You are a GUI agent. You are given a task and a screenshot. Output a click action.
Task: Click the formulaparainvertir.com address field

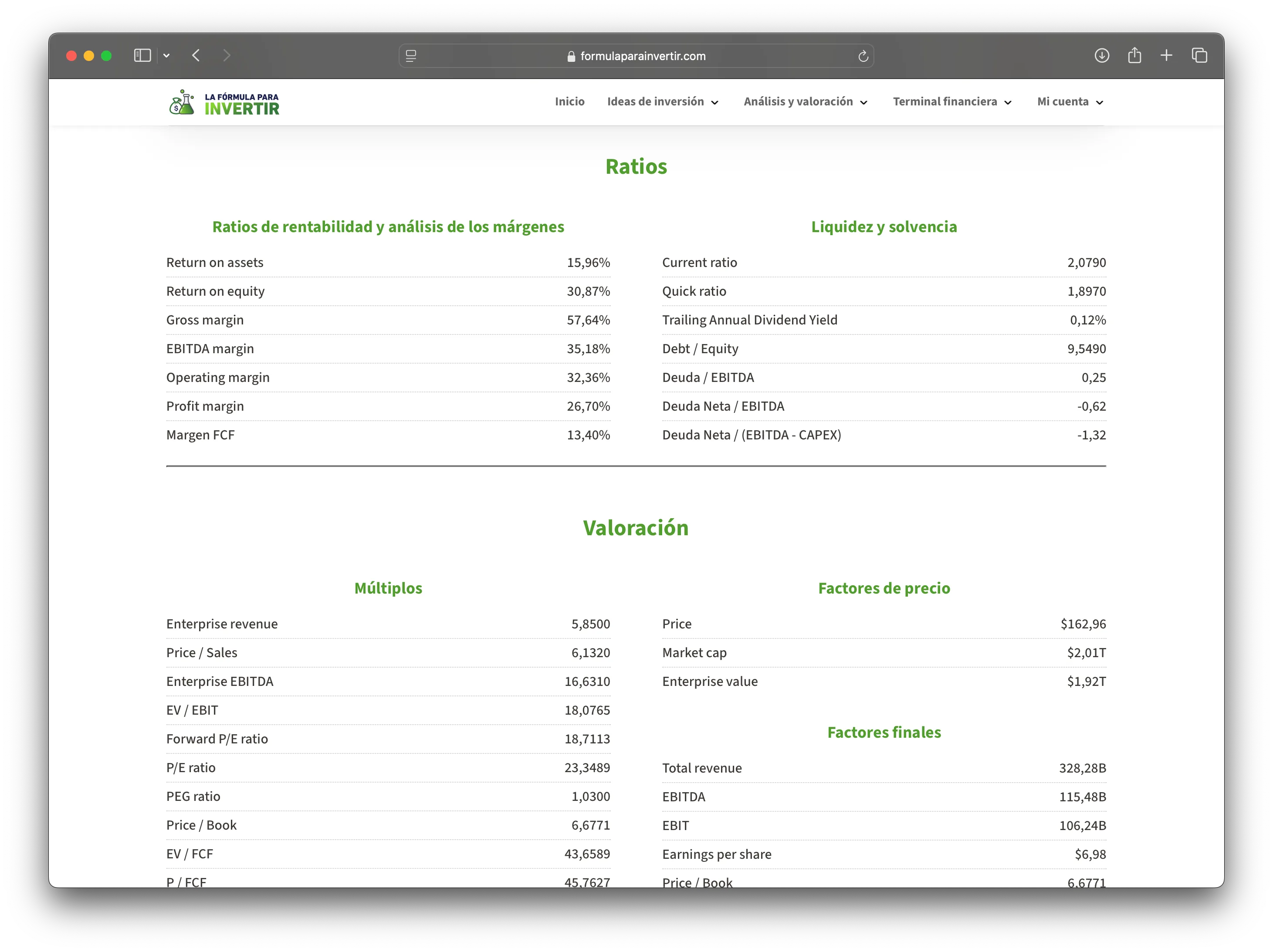pyautogui.click(x=636, y=56)
